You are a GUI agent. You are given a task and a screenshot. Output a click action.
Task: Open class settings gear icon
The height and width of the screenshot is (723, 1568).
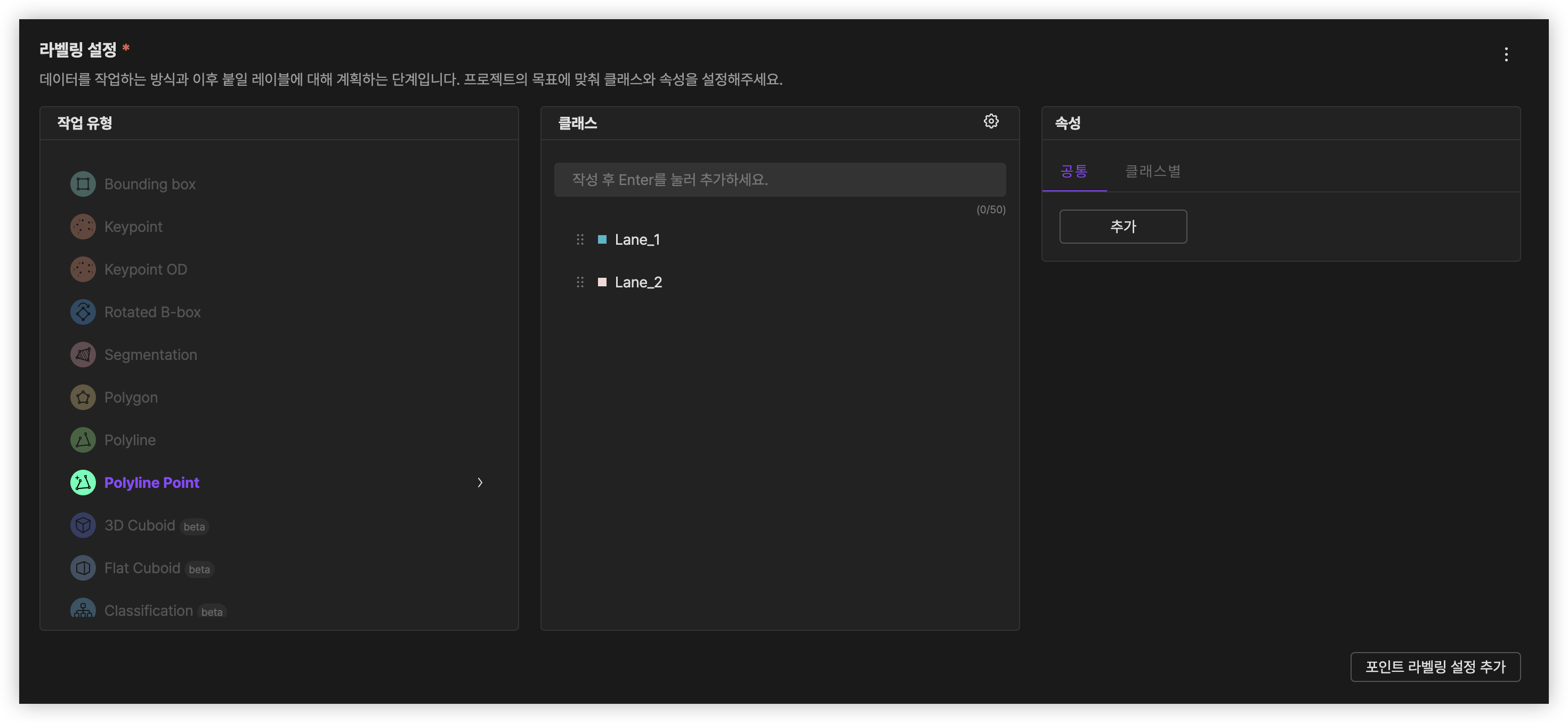991,121
